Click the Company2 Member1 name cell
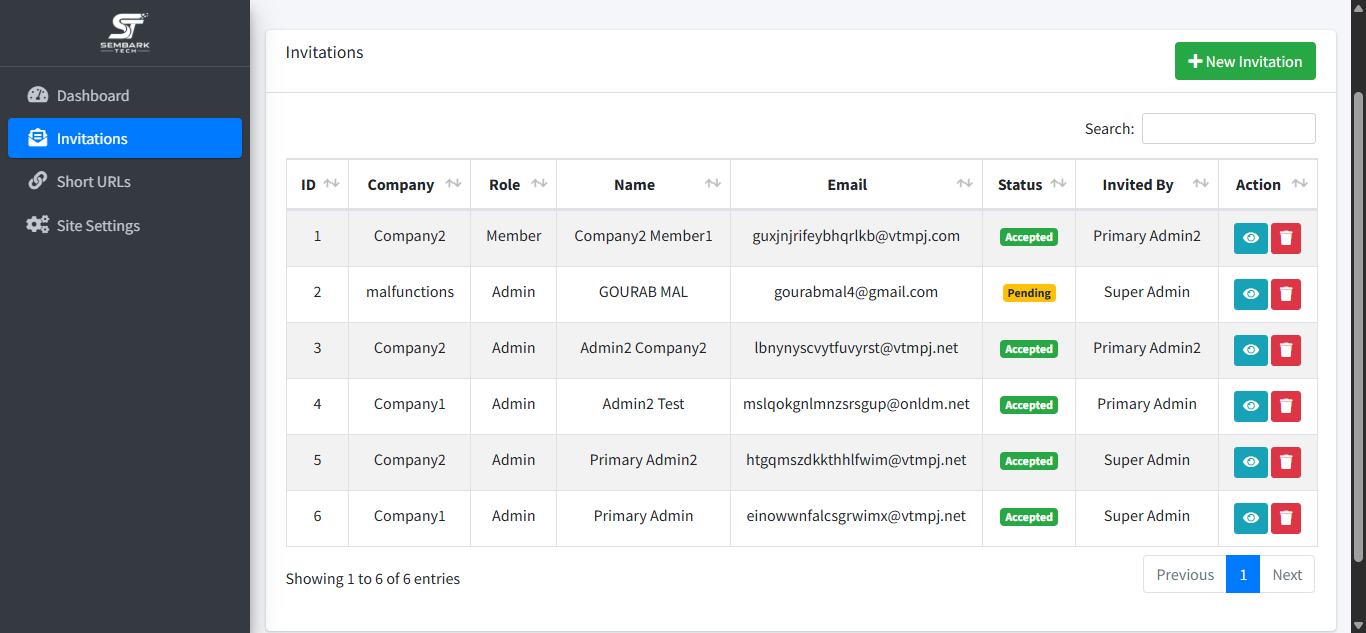The width and height of the screenshot is (1366, 633). tap(643, 236)
